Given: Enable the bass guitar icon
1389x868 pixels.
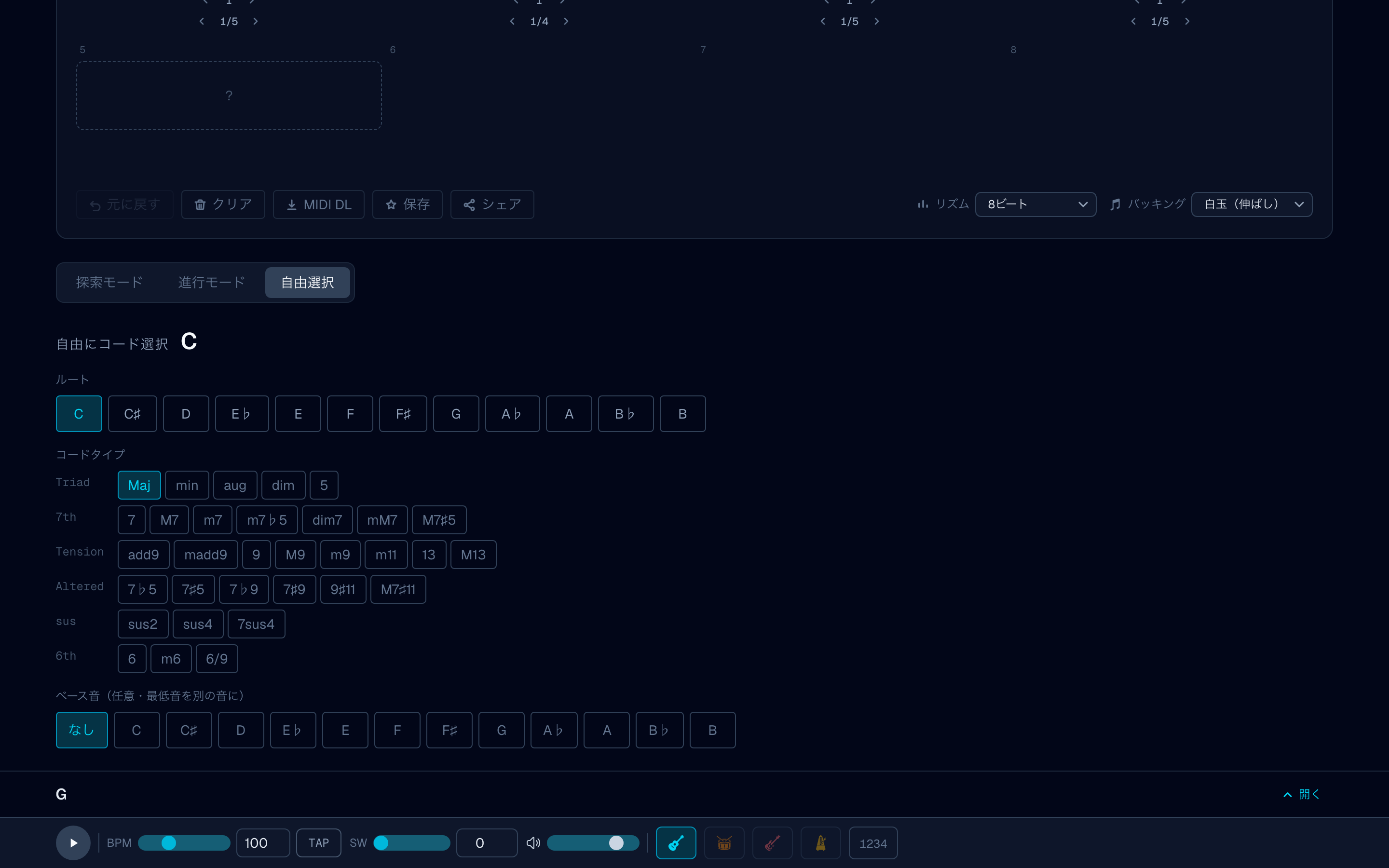Looking at the screenshot, I should [x=773, y=843].
